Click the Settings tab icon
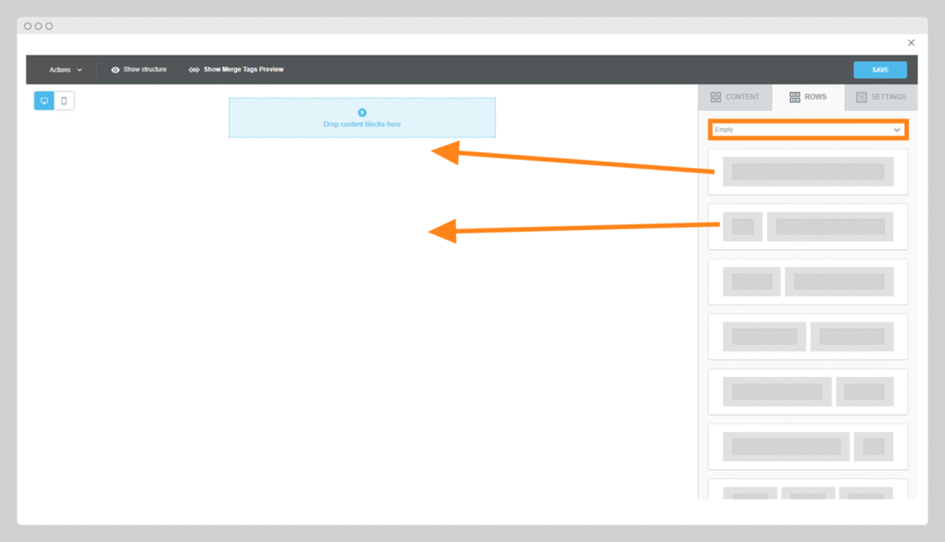Image resolution: width=945 pixels, height=542 pixels. [x=862, y=97]
